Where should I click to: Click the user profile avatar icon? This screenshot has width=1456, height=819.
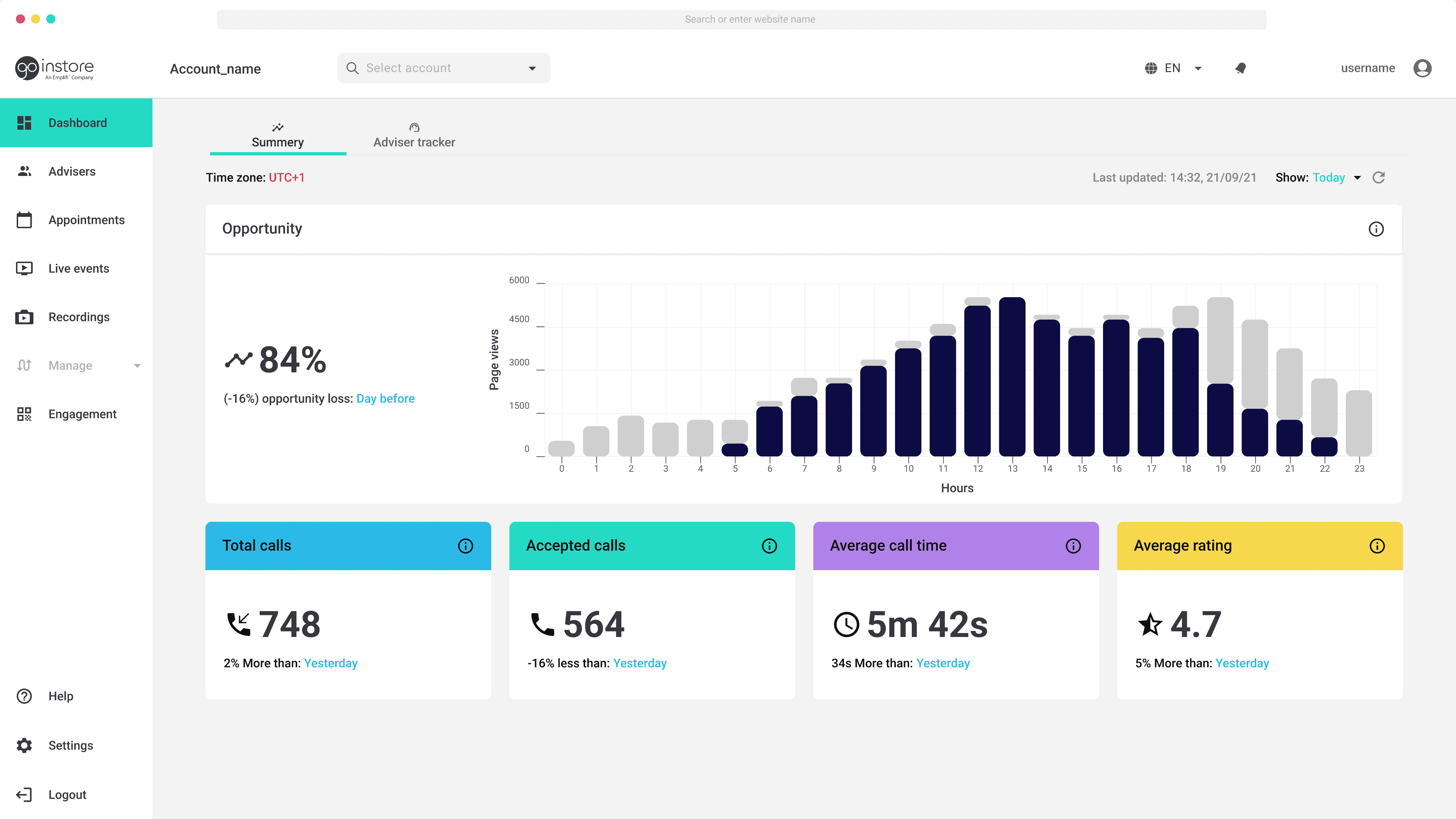pyautogui.click(x=1422, y=68)
